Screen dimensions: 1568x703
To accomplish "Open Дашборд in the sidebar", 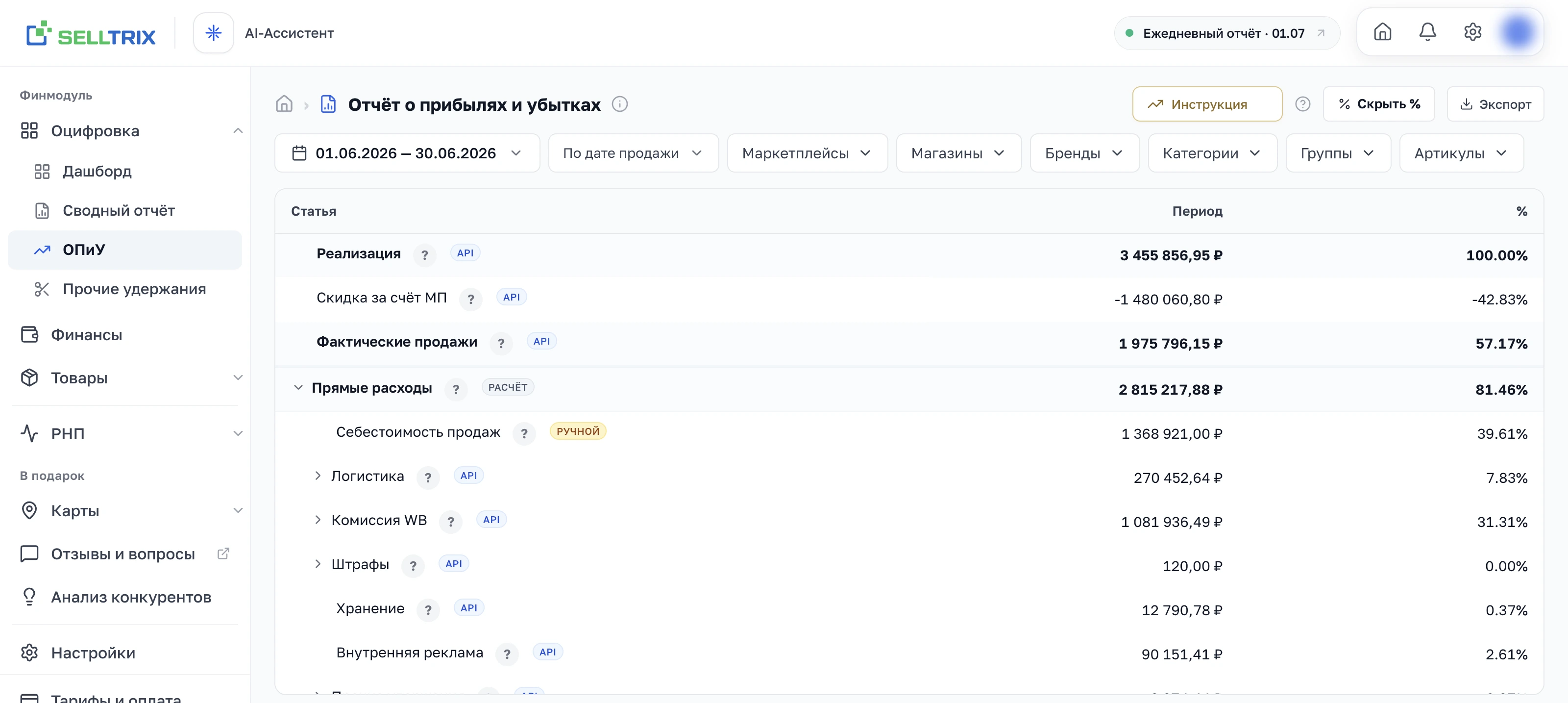I will (x=125, y=171).
